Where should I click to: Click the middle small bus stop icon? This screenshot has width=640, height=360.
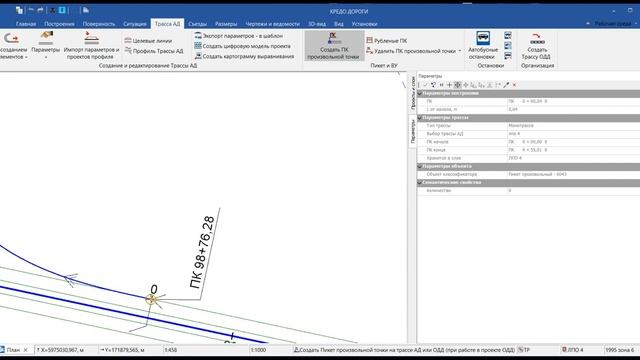508,46
